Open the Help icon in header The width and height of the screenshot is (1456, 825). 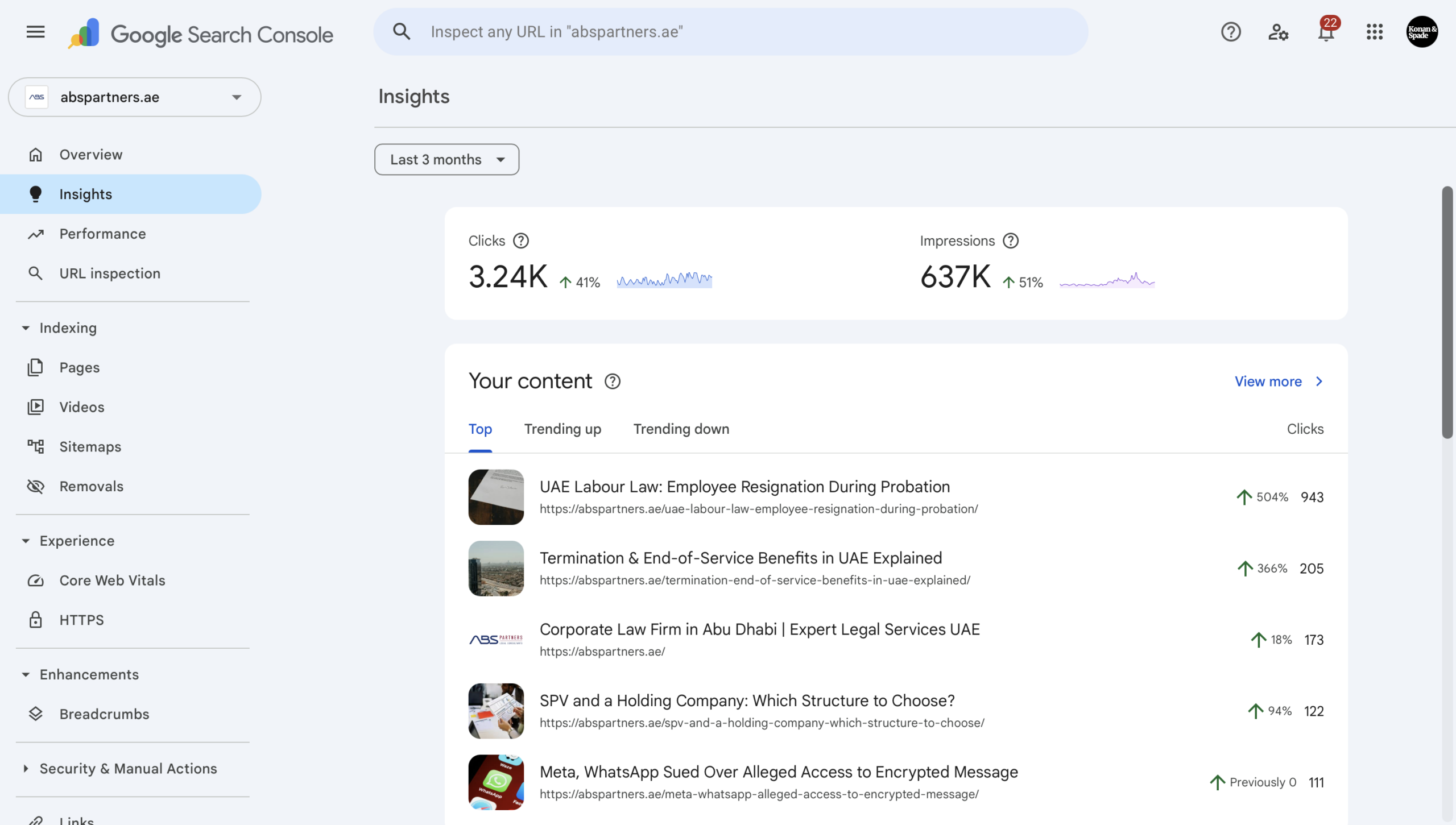pos(1231,32)
